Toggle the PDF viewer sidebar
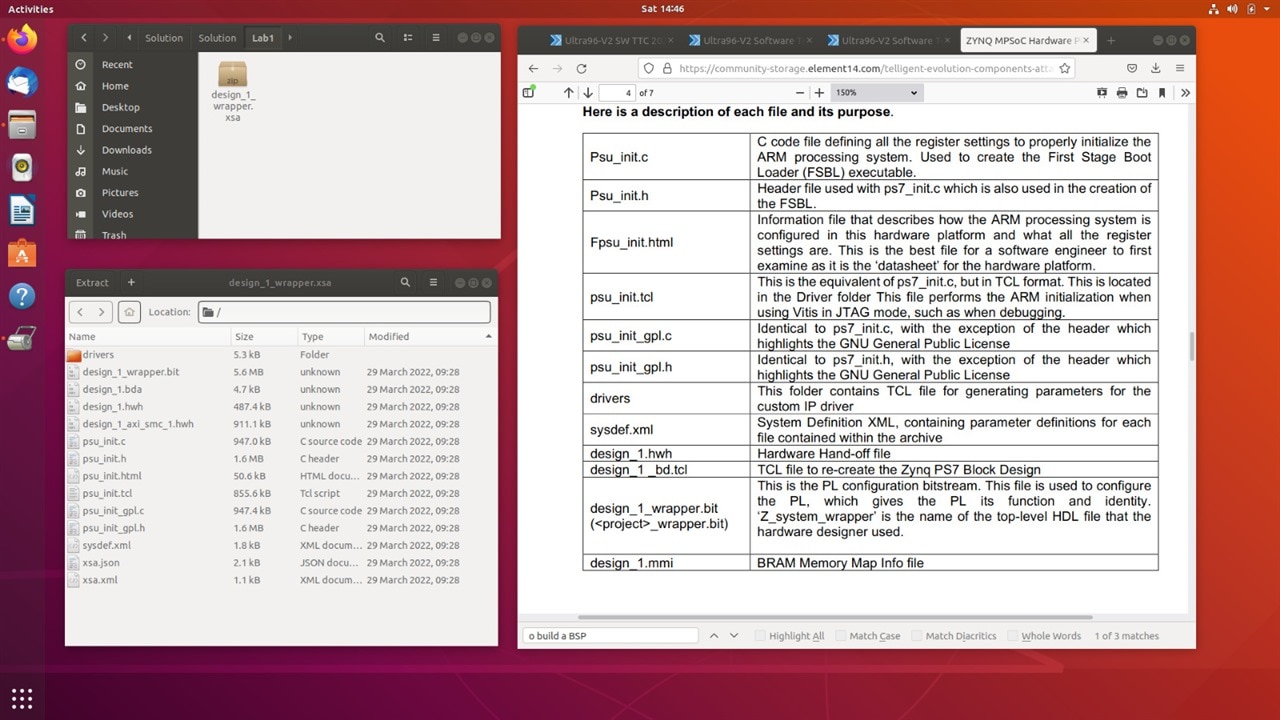1280x720 pixels. 529,92
